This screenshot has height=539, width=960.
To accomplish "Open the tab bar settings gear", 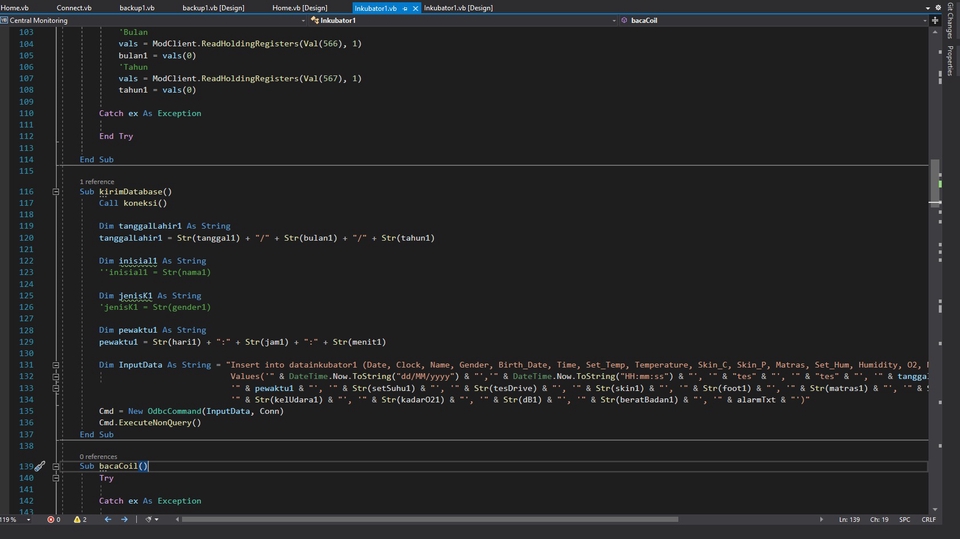I will coord(938,8).
